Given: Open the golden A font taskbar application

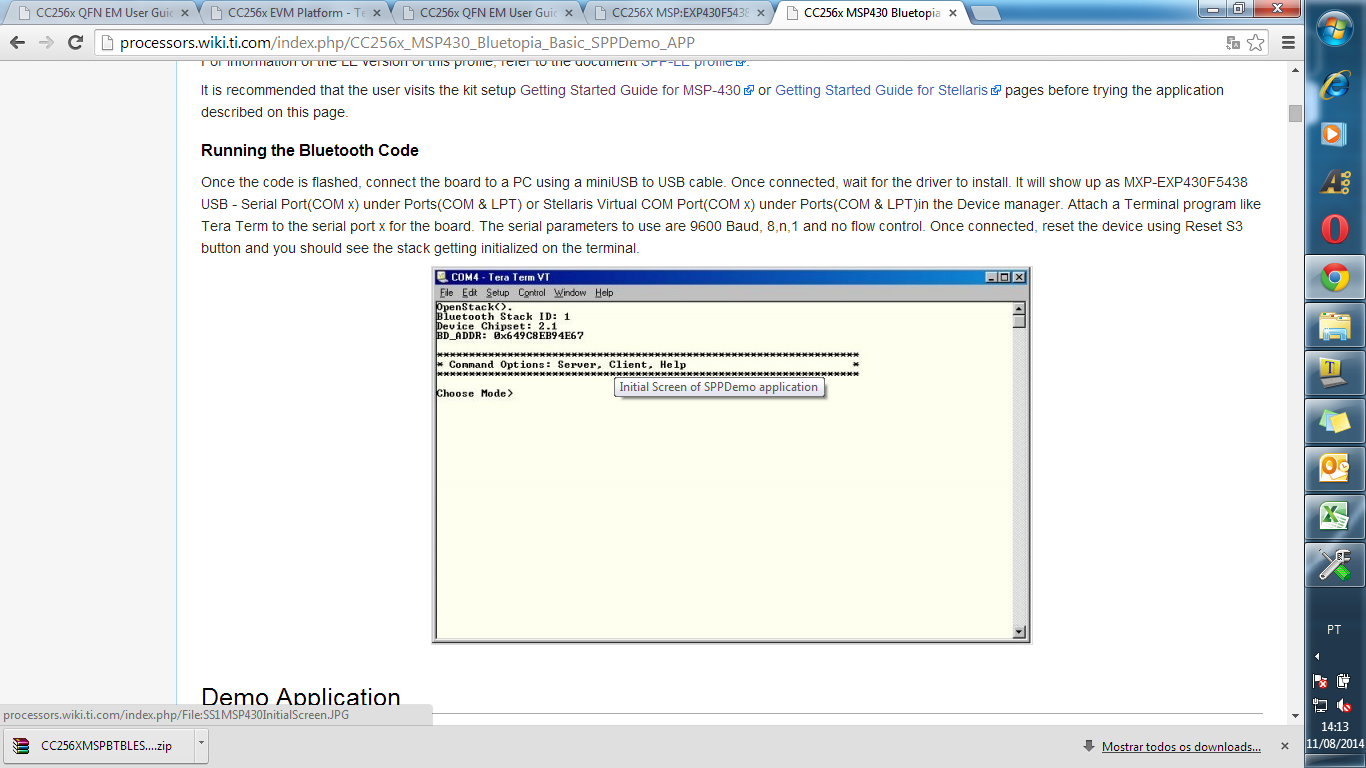Looking at the screenshot, I should [x=1335, y=182].
